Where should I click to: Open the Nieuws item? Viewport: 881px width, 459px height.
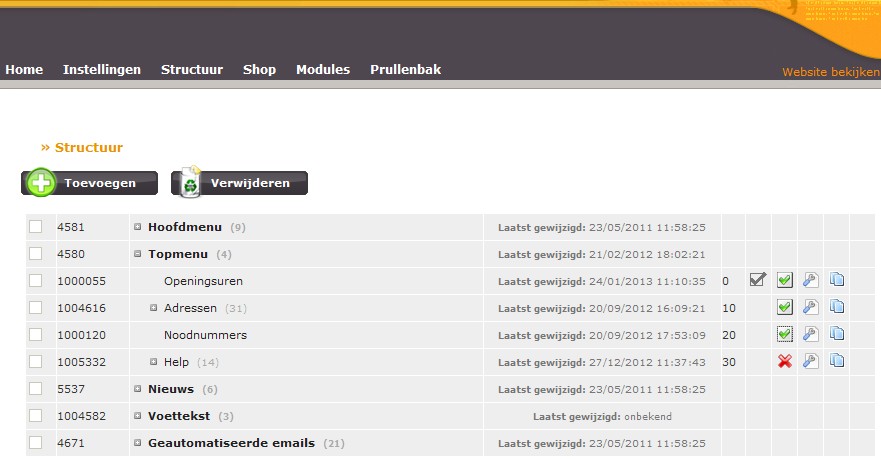click(171, 389)
